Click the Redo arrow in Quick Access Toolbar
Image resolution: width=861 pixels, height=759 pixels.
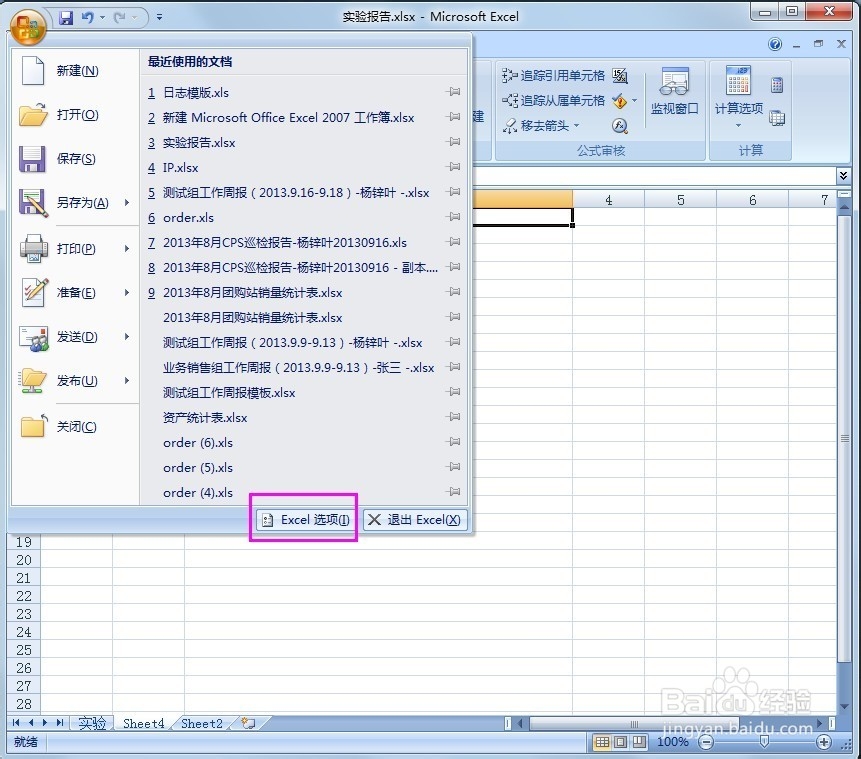click(119, 18)
